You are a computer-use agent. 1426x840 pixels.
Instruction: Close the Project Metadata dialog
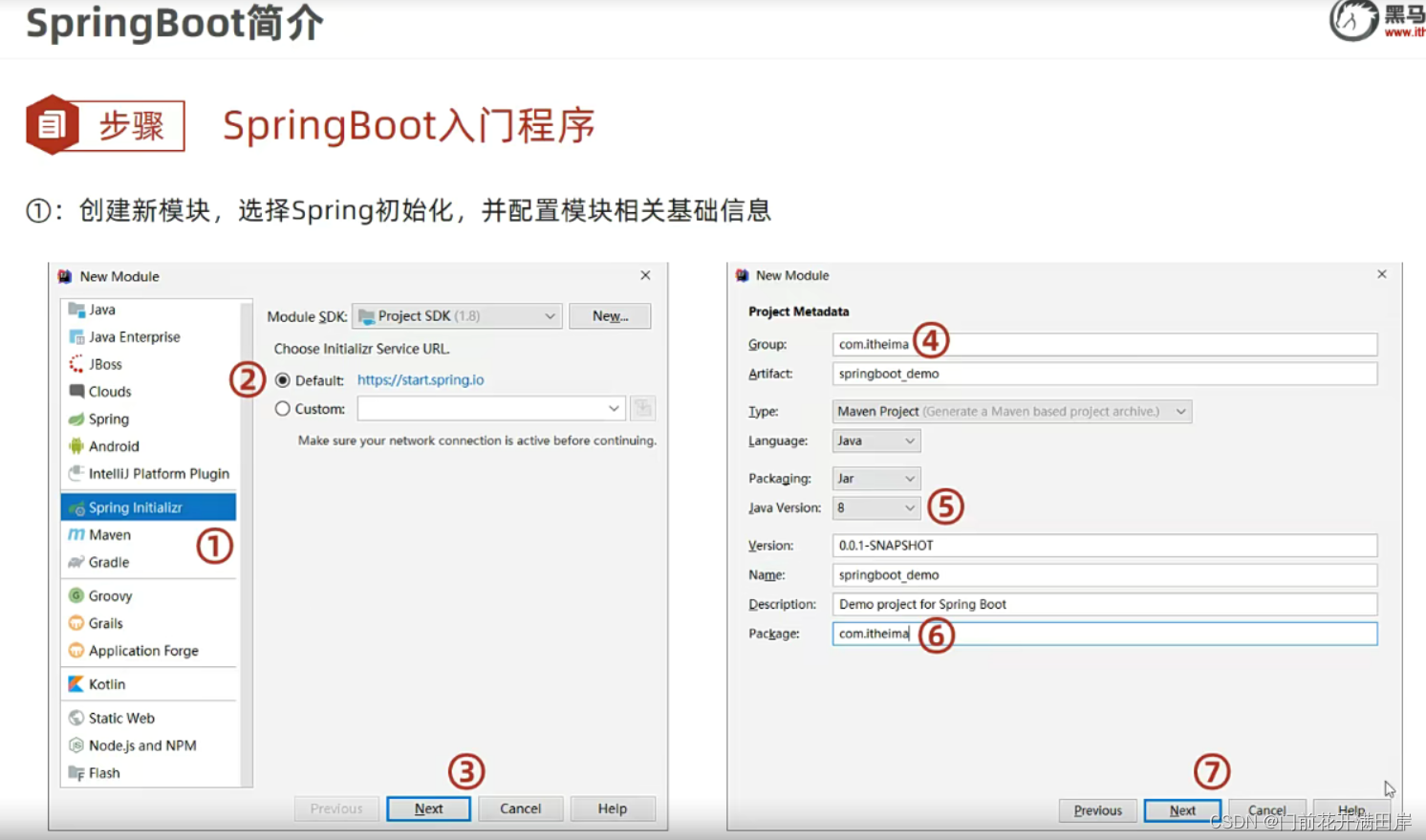pyautogui.click(x=1381, y=274)
